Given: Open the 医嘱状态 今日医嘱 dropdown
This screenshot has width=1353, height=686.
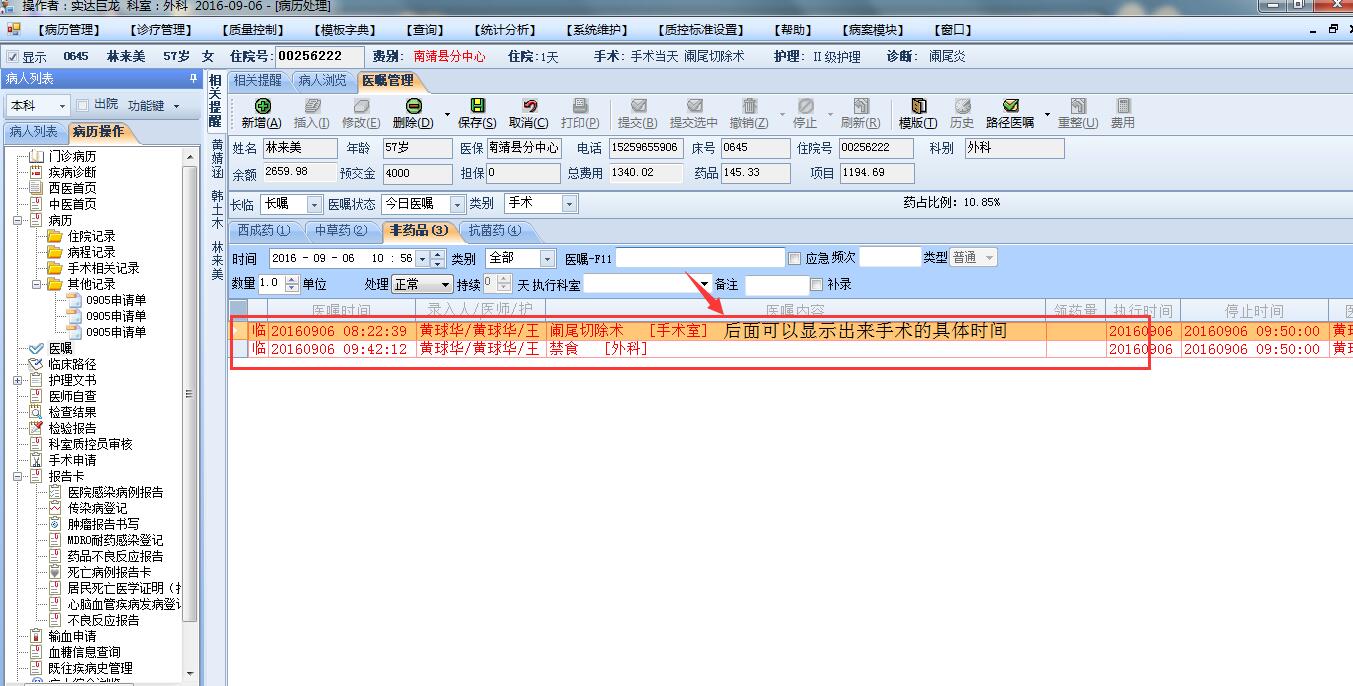Looking at the screenshot, I should (459, 204).
